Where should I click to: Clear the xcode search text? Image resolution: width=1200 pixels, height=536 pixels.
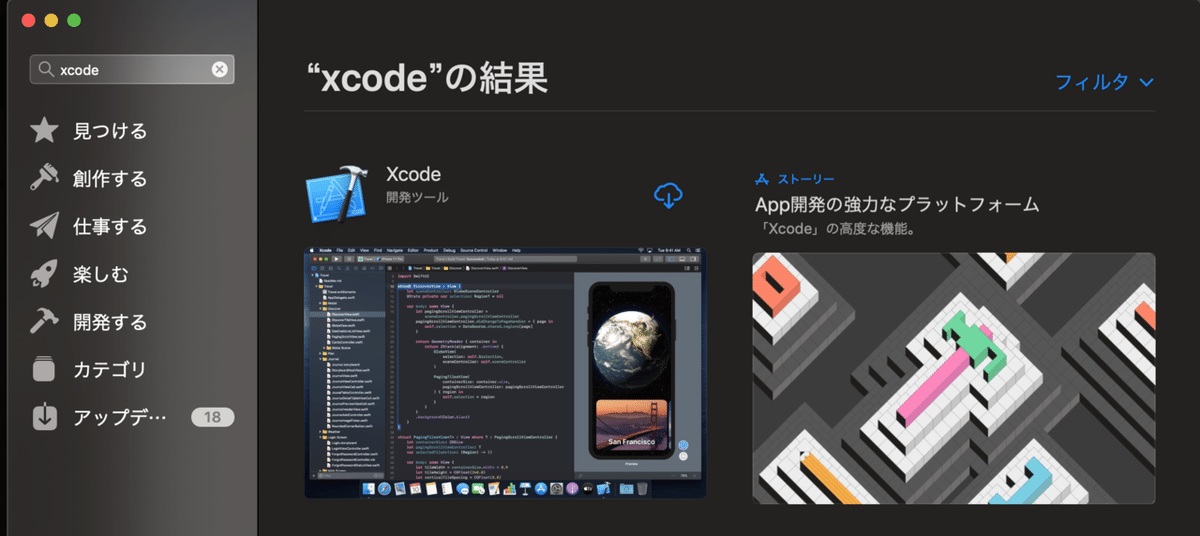click(220, 69)
